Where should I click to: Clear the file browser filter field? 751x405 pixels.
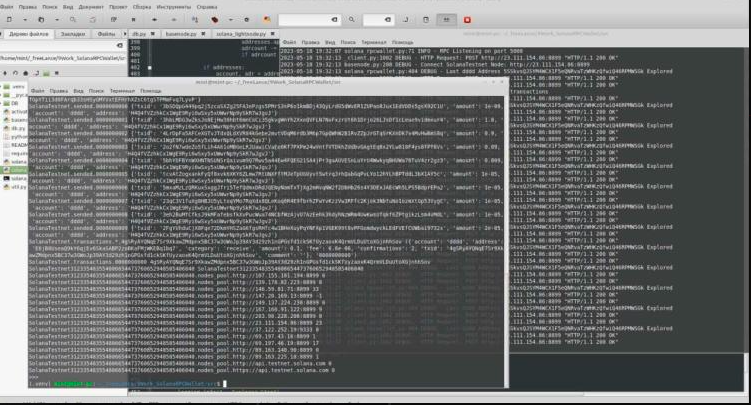(120, 45)
